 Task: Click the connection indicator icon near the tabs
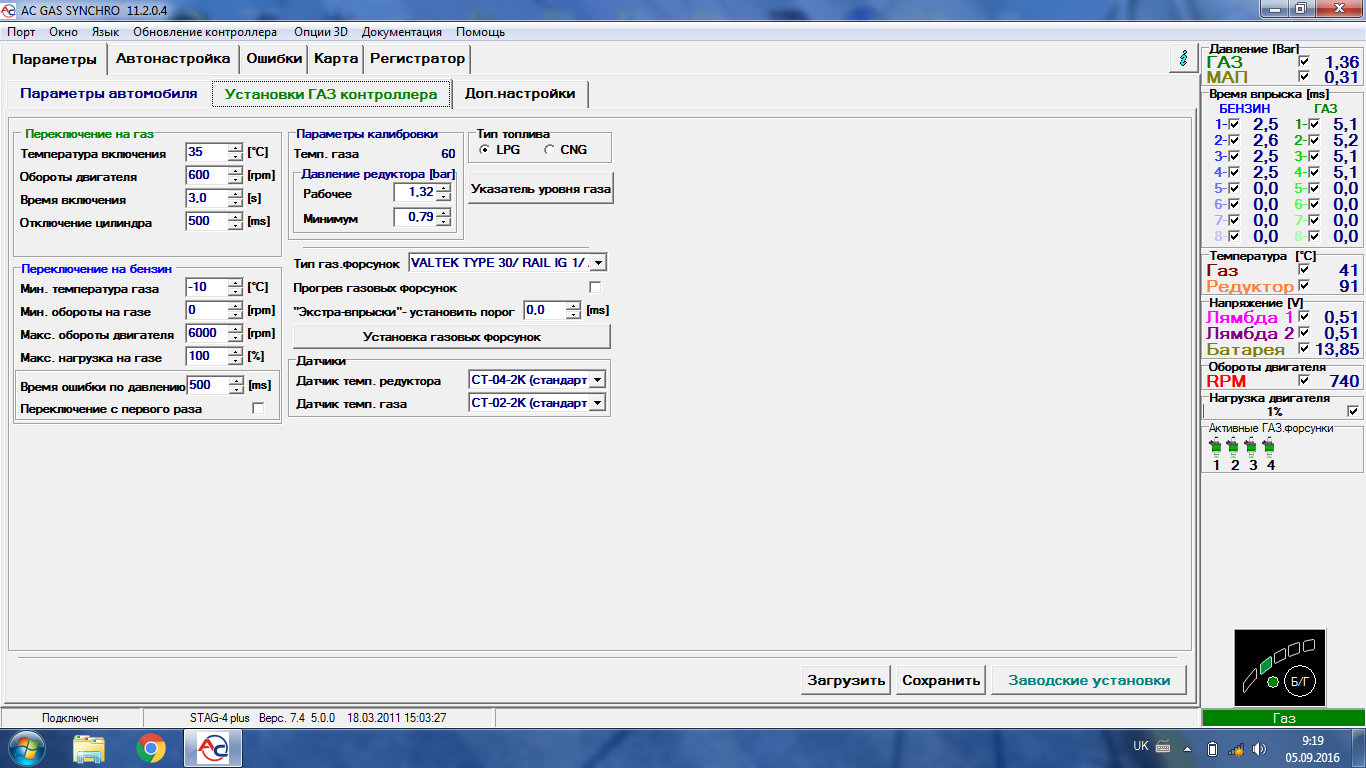point(1184,58)
